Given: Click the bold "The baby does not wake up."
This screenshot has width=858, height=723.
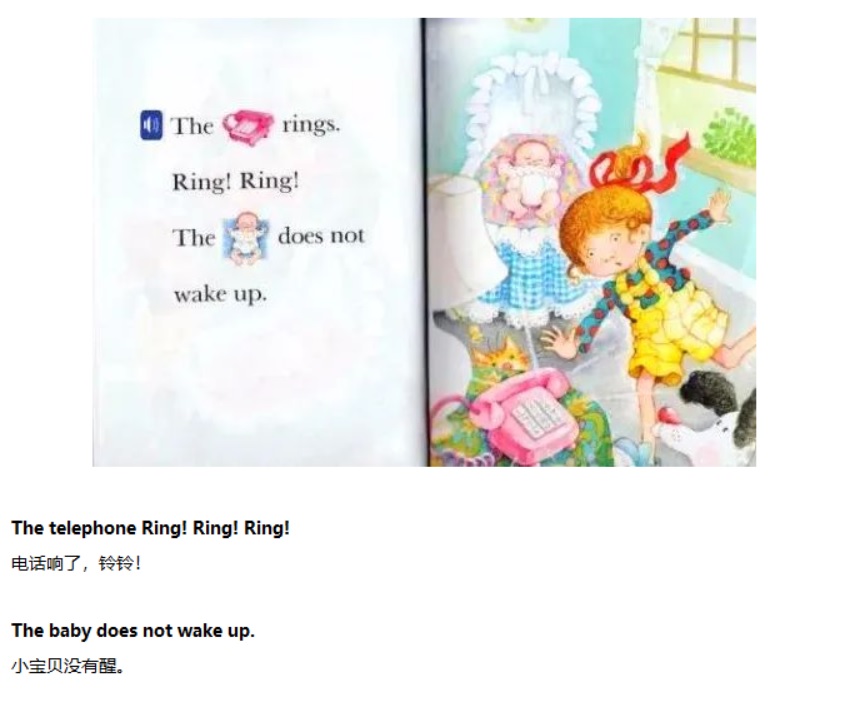Looking at the screenshot, I should point(133,631).
